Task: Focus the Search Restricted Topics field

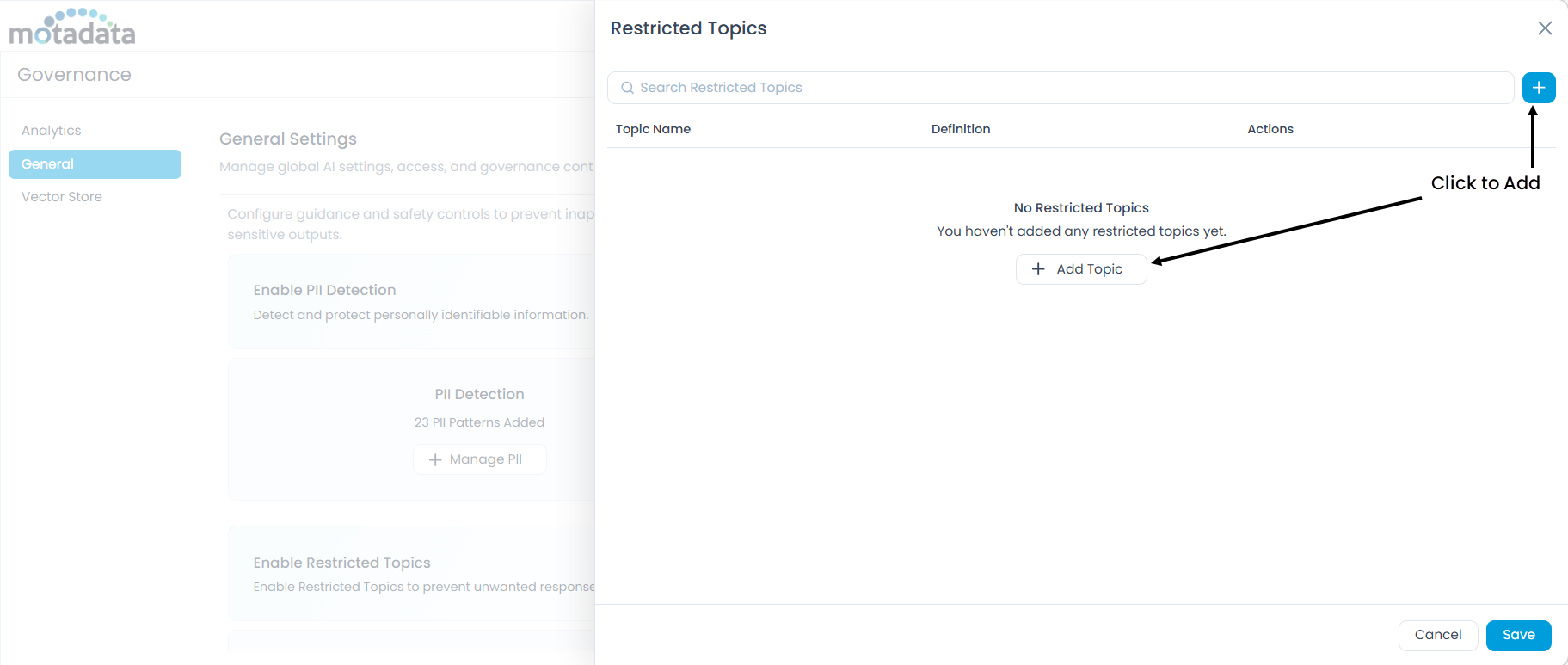Action: click(x=1067, y=88)
